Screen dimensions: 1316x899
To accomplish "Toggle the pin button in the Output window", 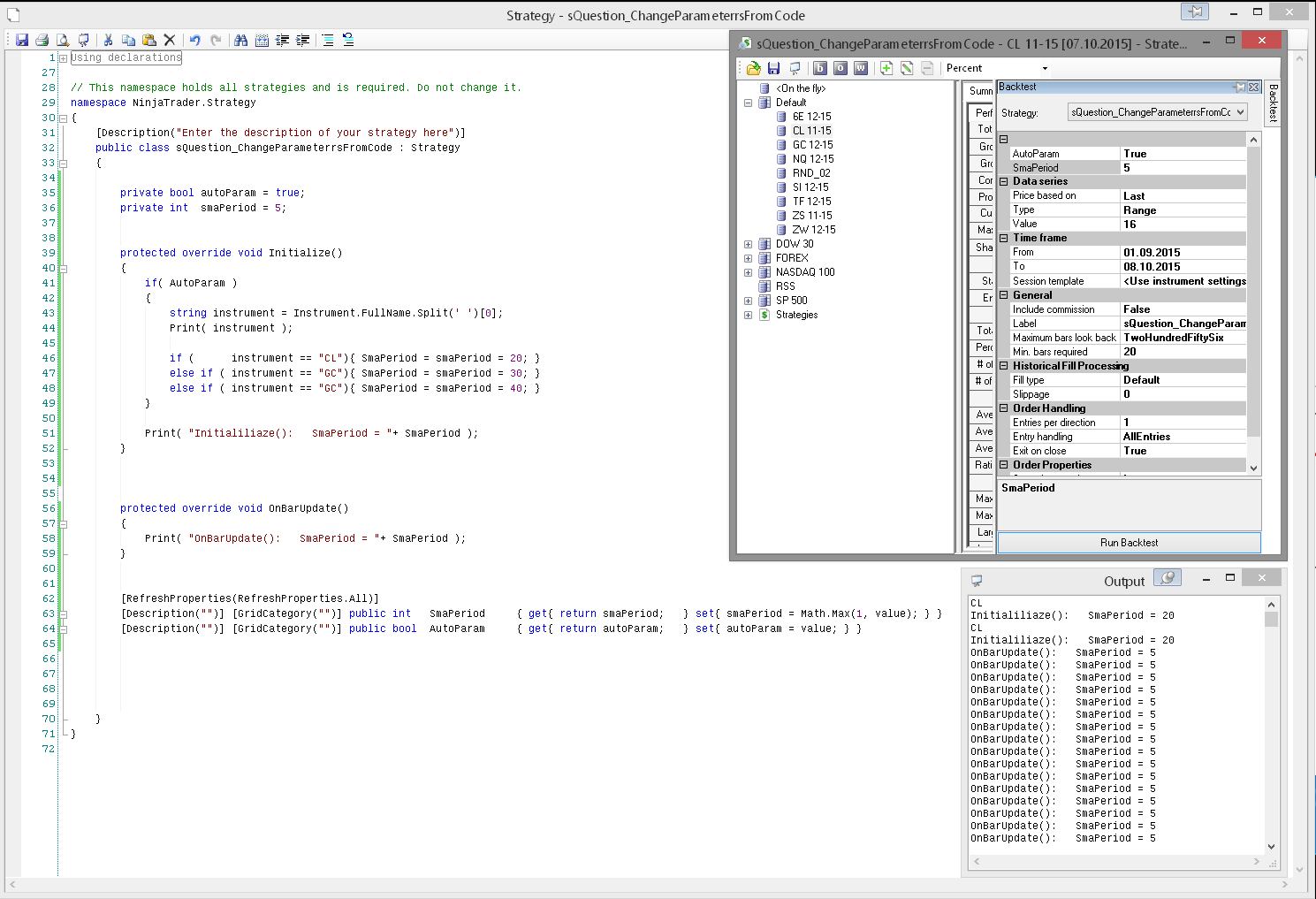I will coord(1168,578).
